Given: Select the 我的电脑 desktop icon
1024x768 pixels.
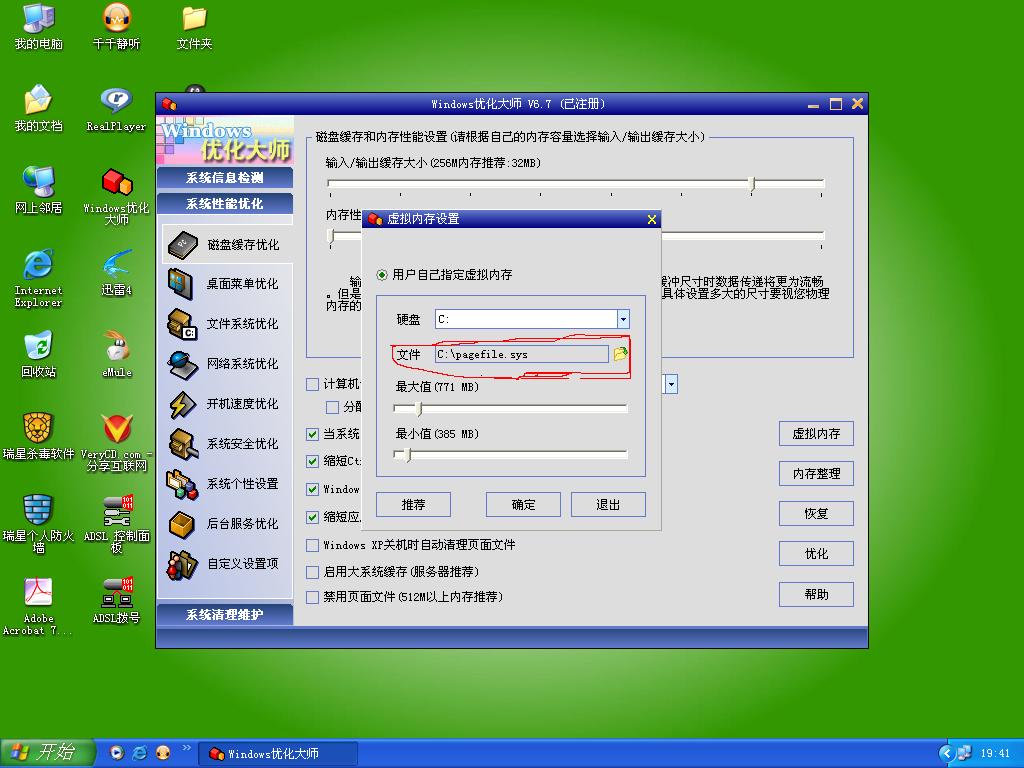Looking at the screenshot, I should coord(39,27).
